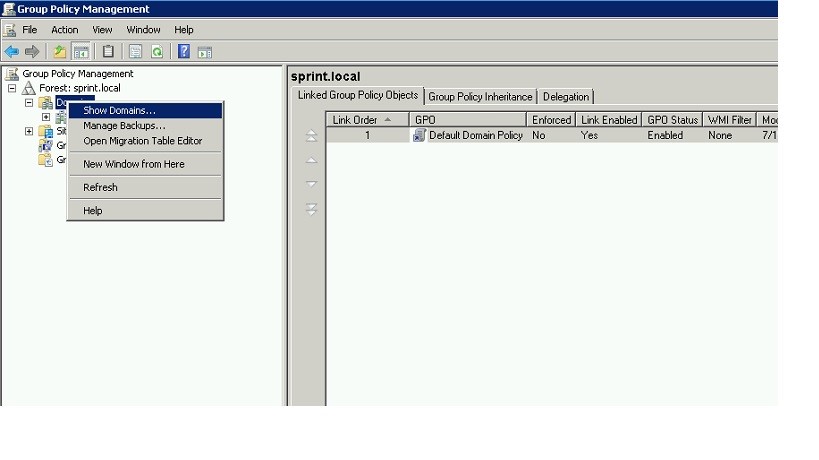Click the Group Policy Management title bar icon
The width and height of the screenshot is (819, 460).
(9, 9)
